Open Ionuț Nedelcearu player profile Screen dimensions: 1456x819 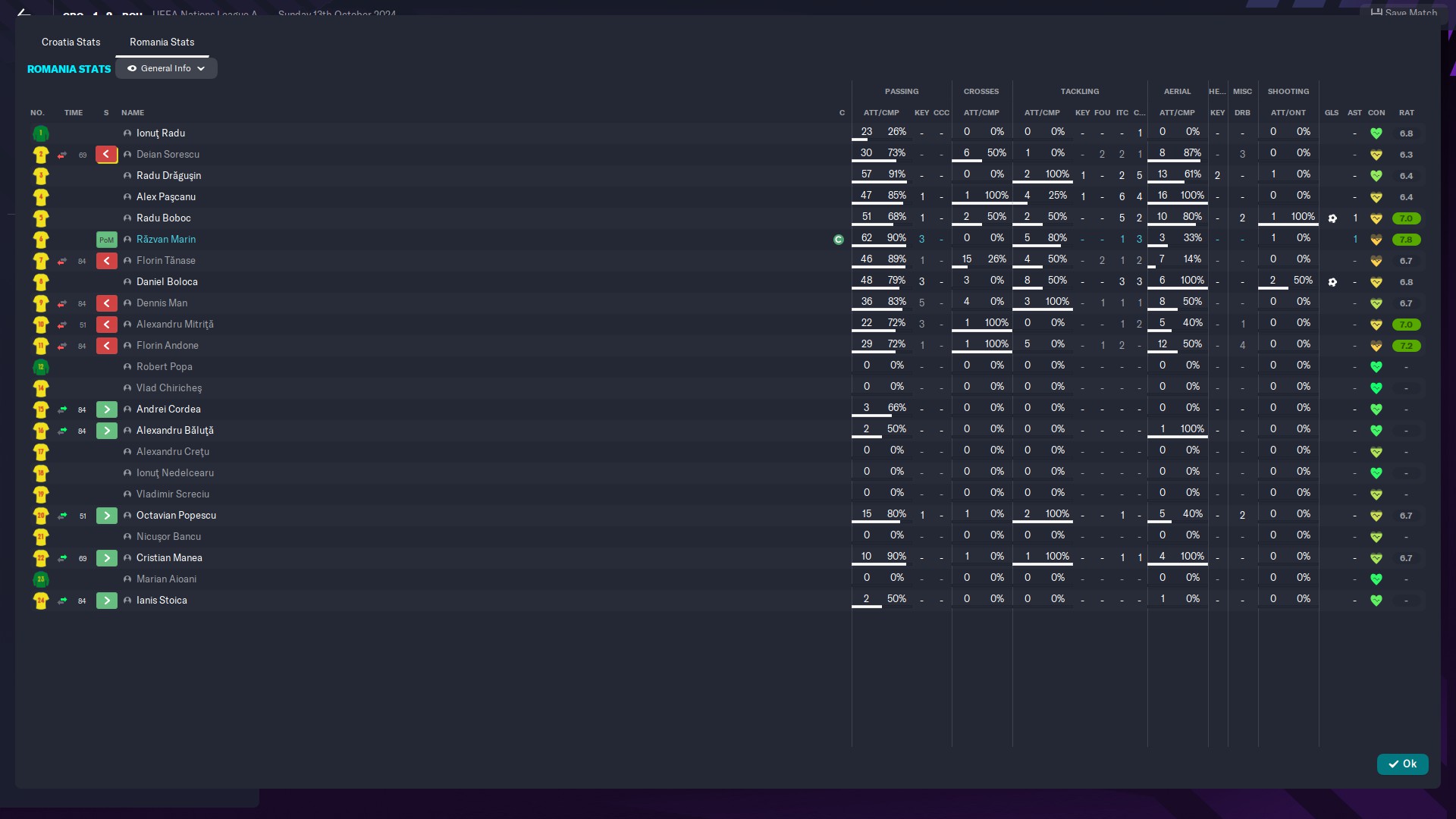175,472
